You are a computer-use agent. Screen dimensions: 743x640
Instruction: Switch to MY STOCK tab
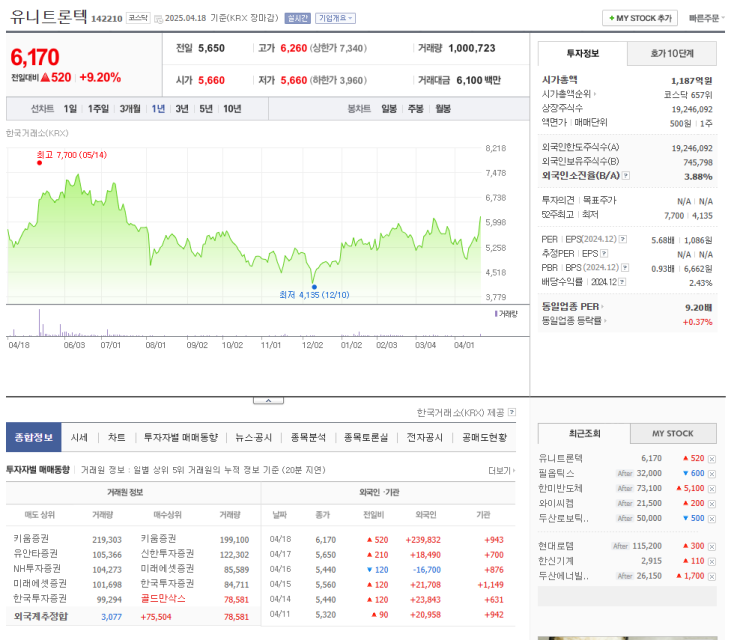click(x=673, y=433)
